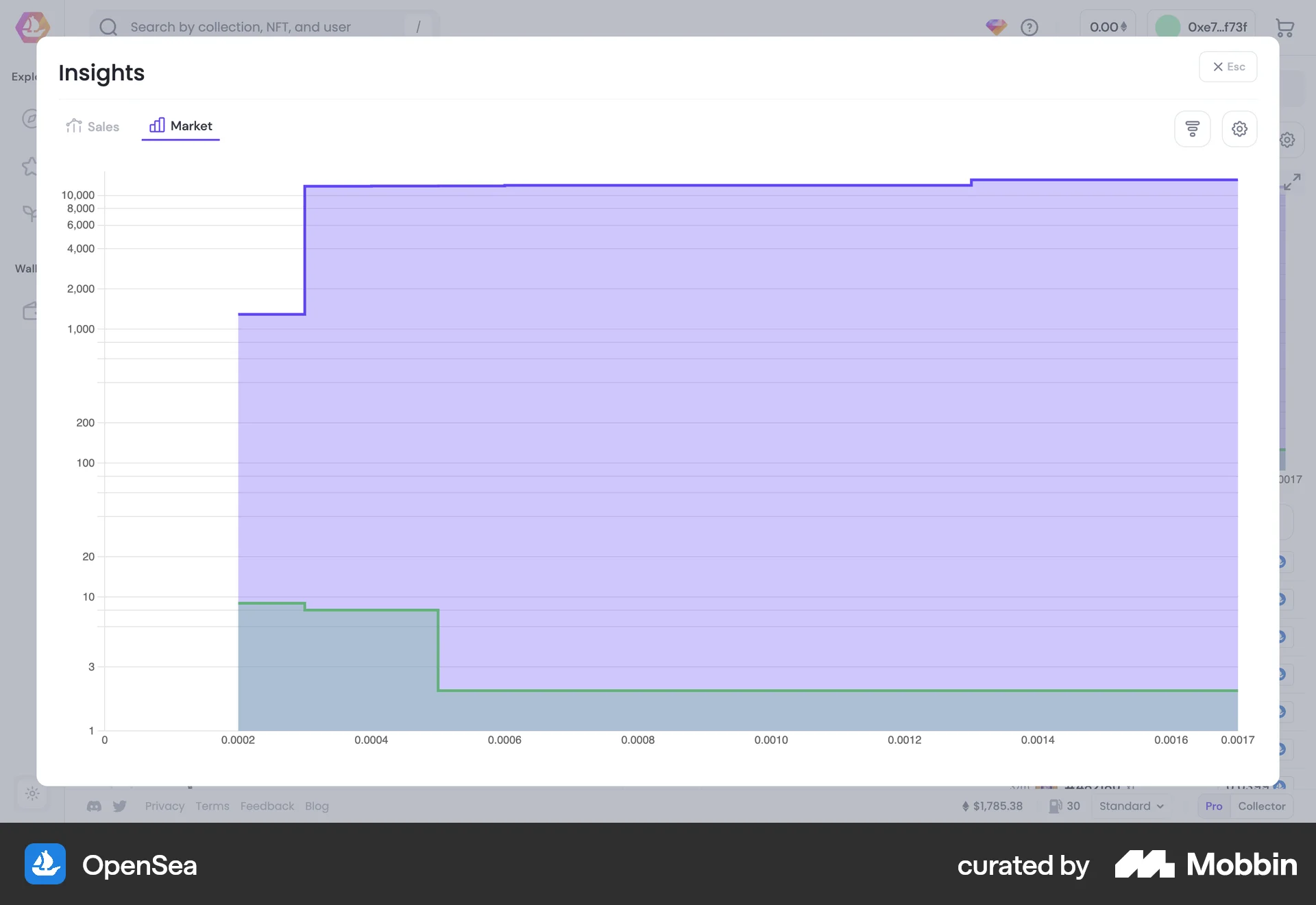Image resolution: width=1316 pixels, height=905 pixels.
Task: Click the Feedback link
Action: coord(267,806)
